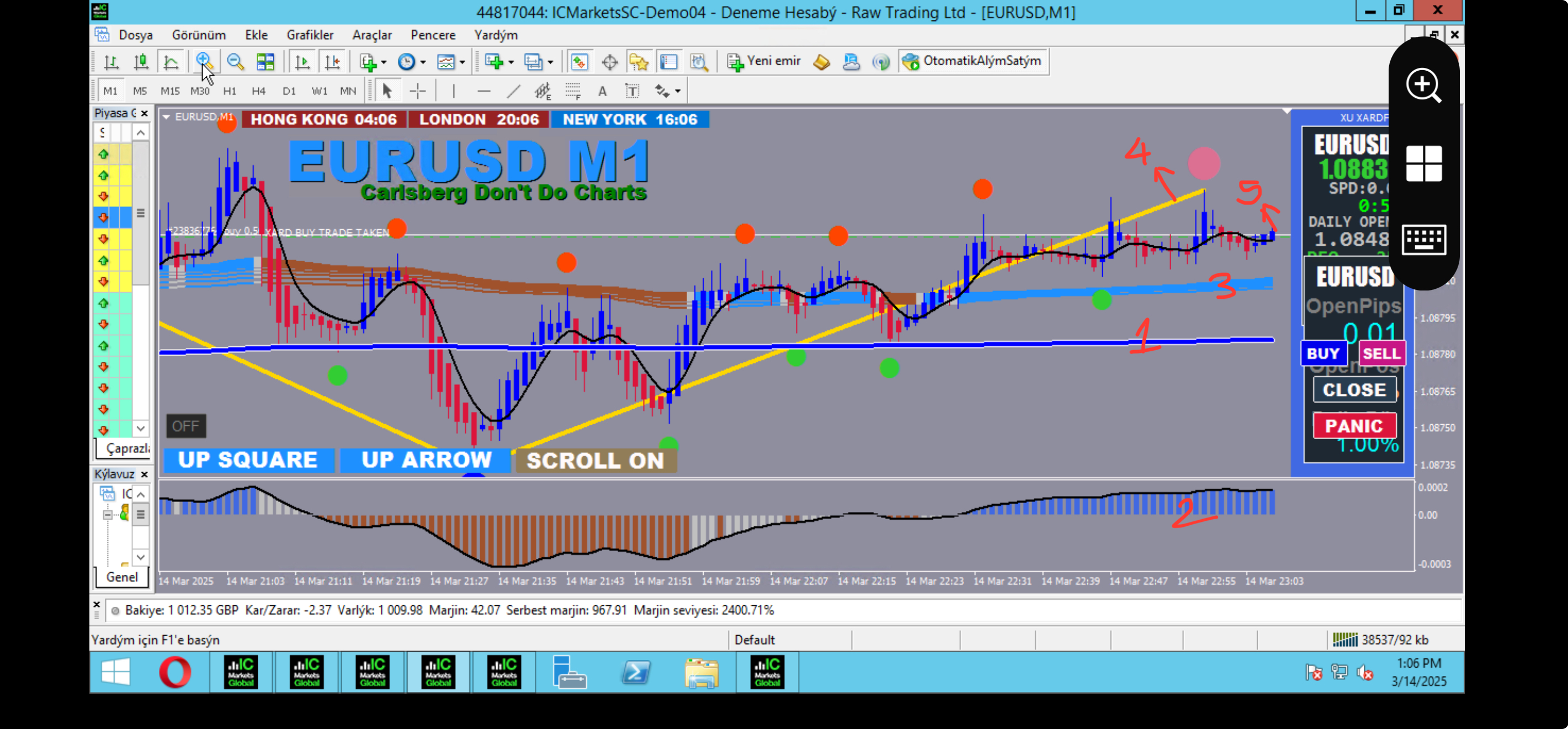Image resolution: width=1568 pixels, height=729 pixels.
Task: Select the trendline drawing tool
Action: 513,91
